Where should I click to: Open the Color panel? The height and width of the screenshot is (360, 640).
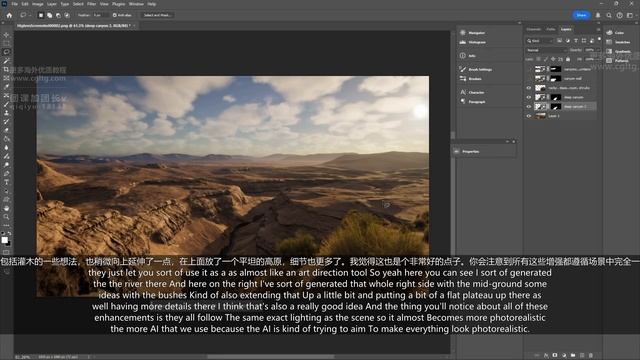[x=616, y=32]
